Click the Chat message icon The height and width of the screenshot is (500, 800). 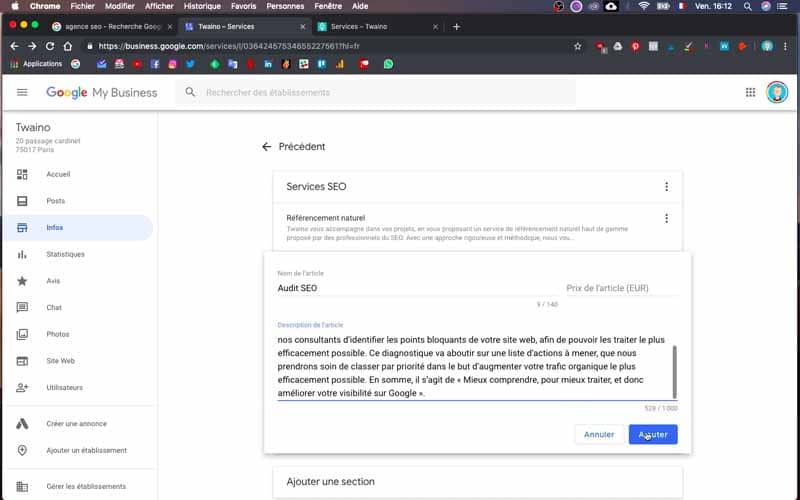point(22,307)
